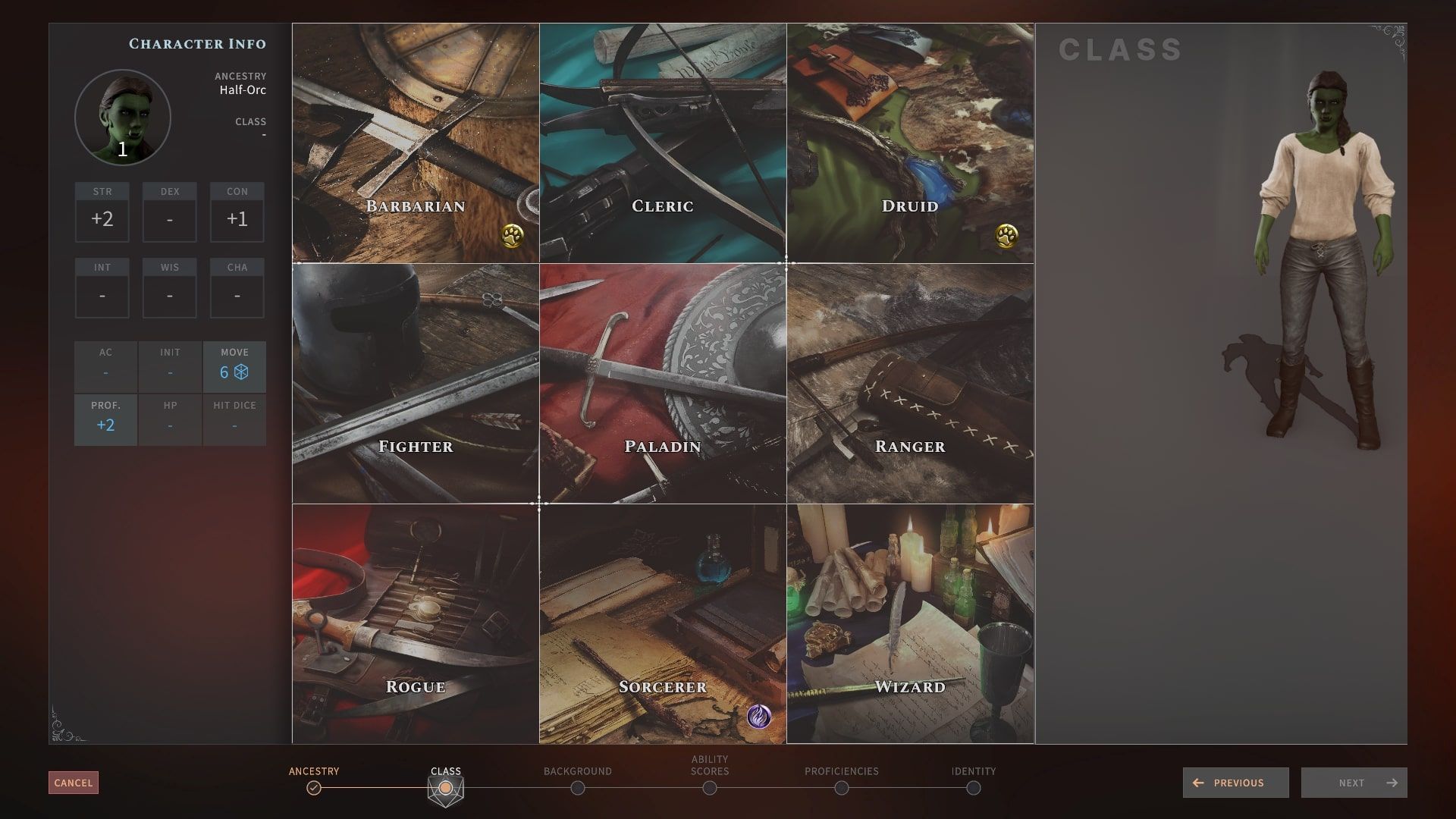Click the Cancel button
The width and height of the screenshot is (1456, 819).
coord(73,782)
